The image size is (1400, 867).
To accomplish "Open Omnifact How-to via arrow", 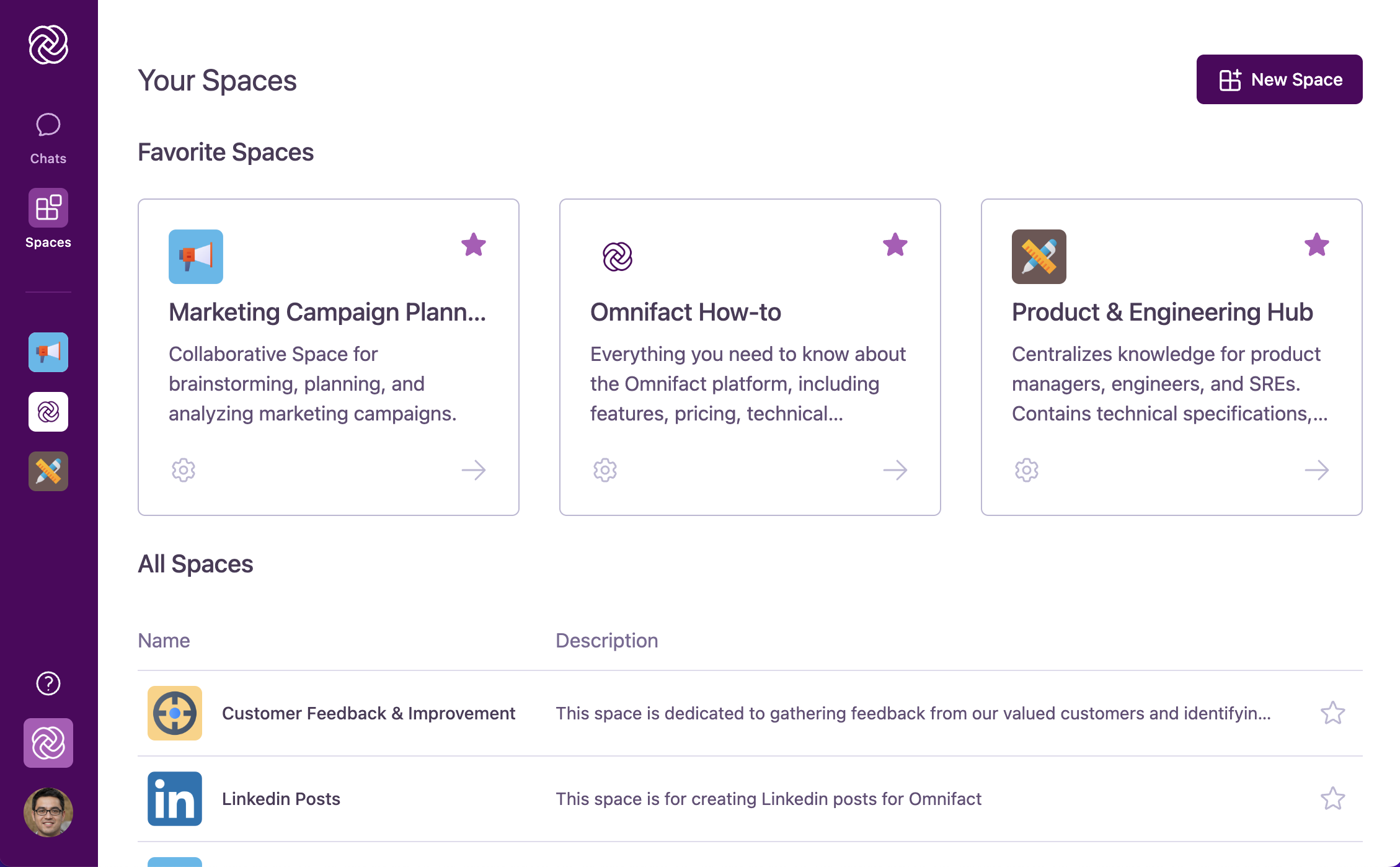I will coord(895,470).
